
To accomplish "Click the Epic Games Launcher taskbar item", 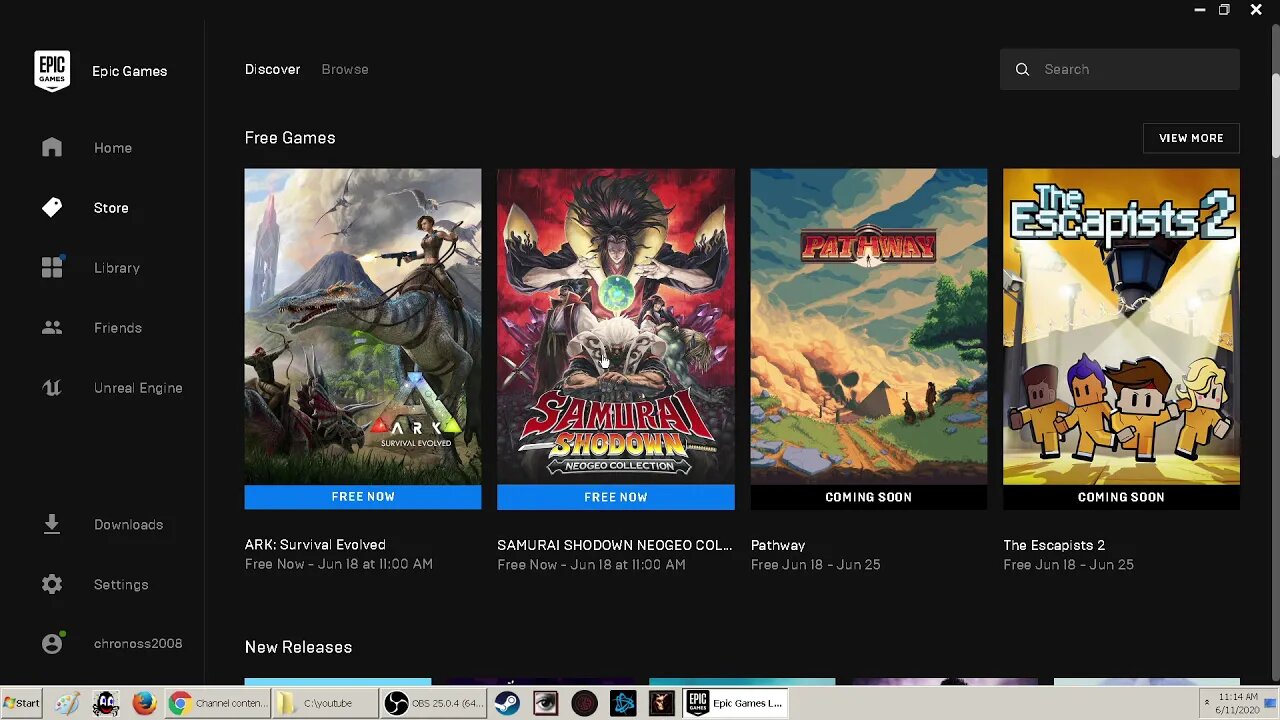I will pyautogui.click(x=736, y=703).
